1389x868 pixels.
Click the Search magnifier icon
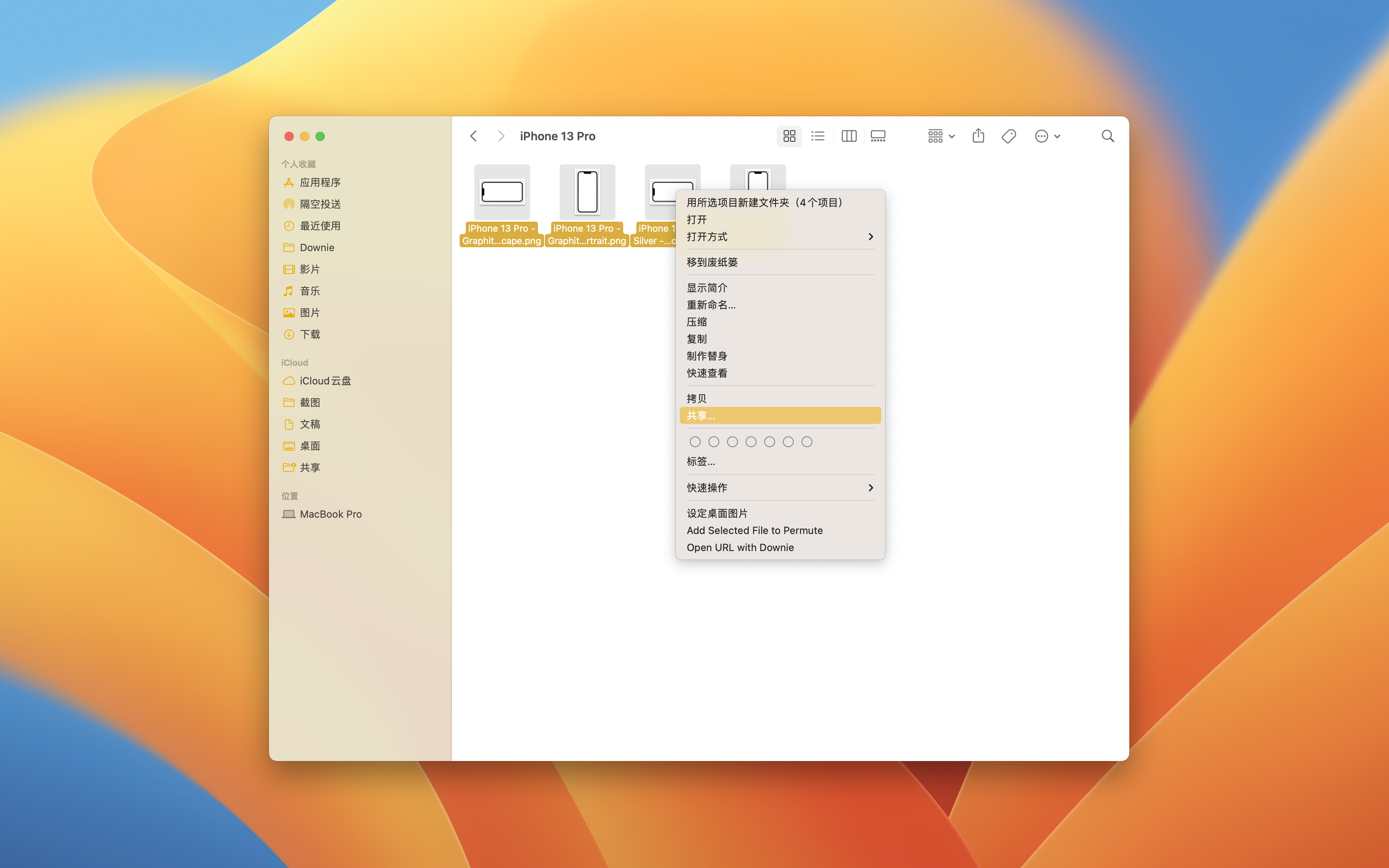pos(1108,136)
